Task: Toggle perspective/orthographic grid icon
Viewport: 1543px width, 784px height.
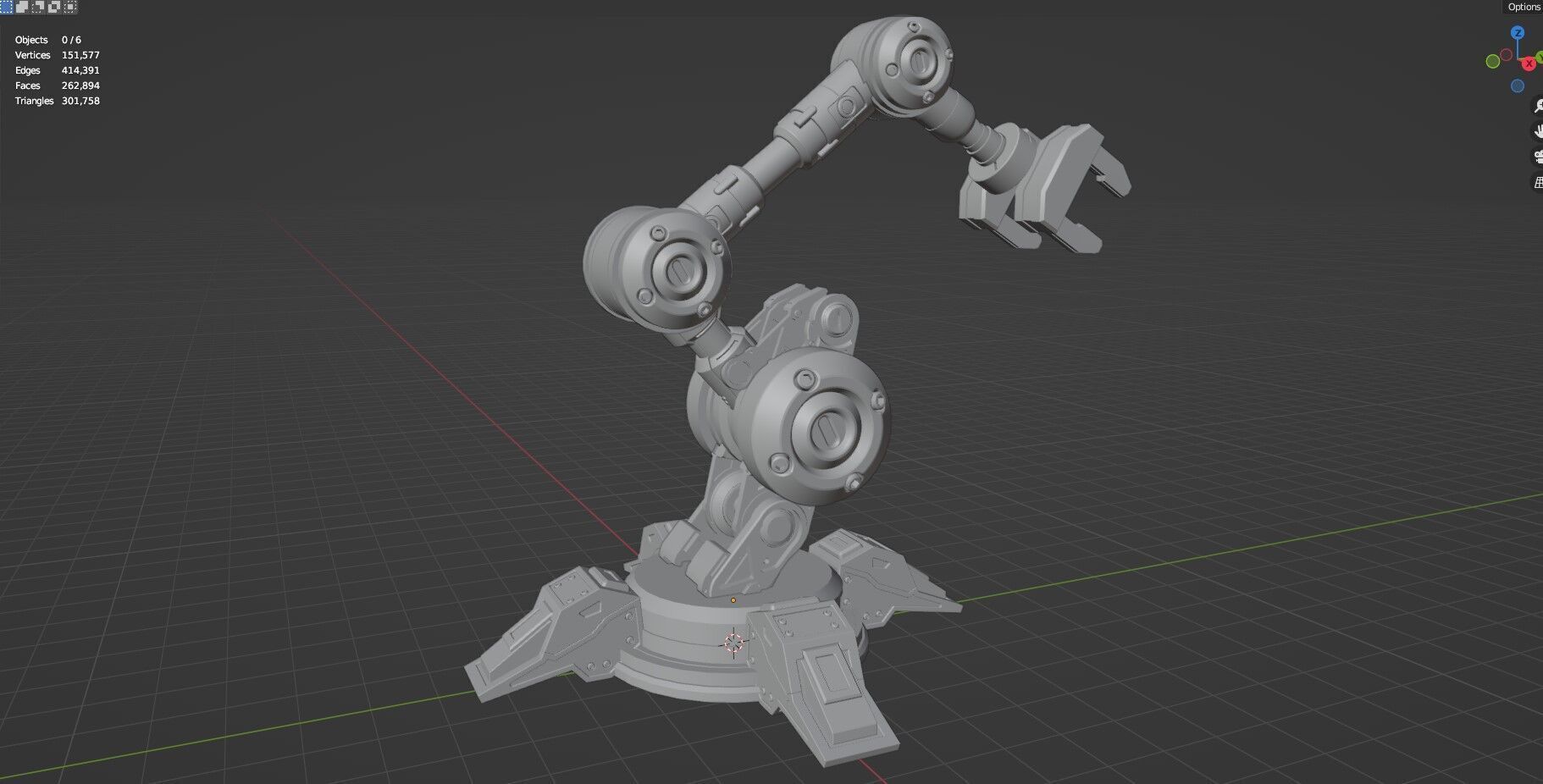Action: pyautogui.click(x=1538, y=182)
